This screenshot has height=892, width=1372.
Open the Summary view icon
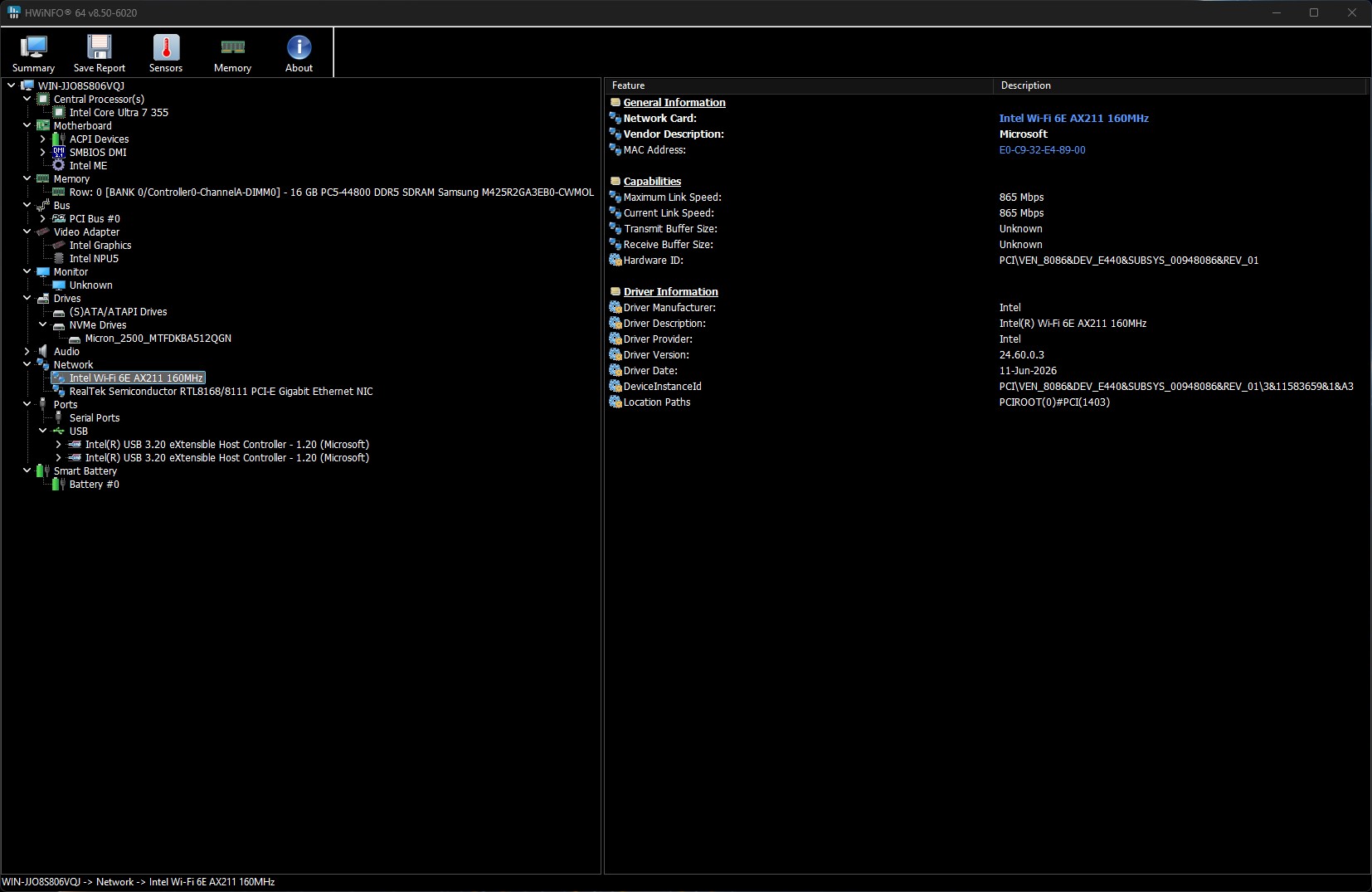[33, 46]
